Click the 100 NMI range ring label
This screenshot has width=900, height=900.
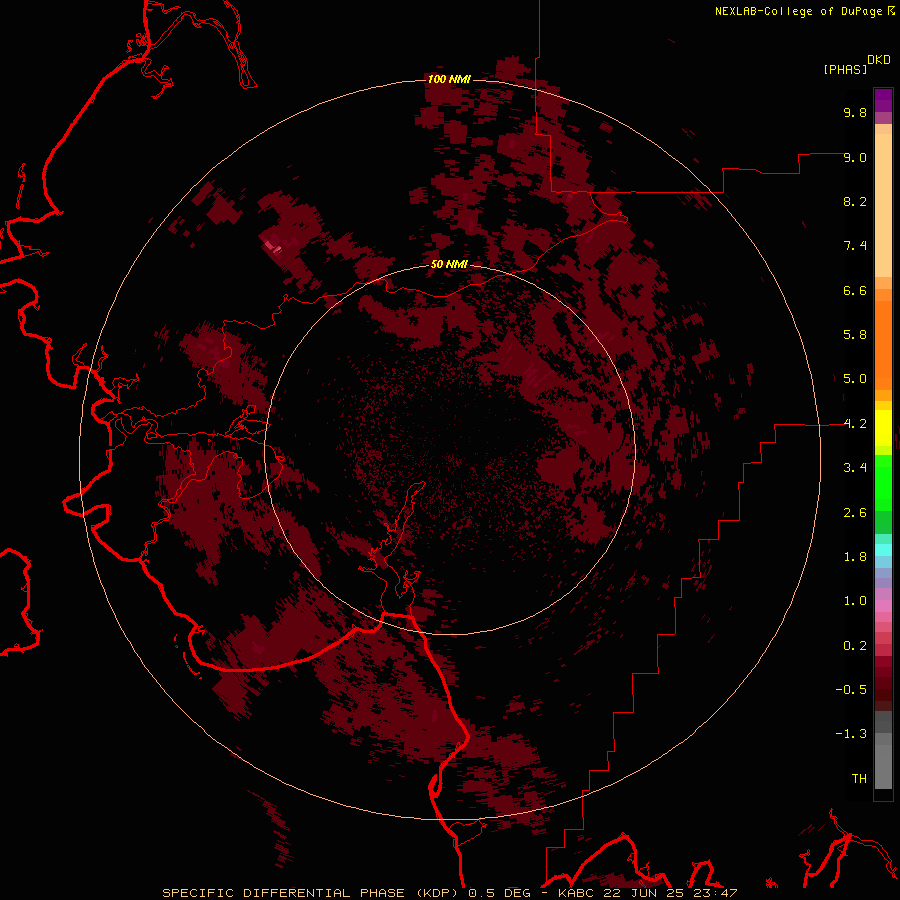(x=449, y=79)
